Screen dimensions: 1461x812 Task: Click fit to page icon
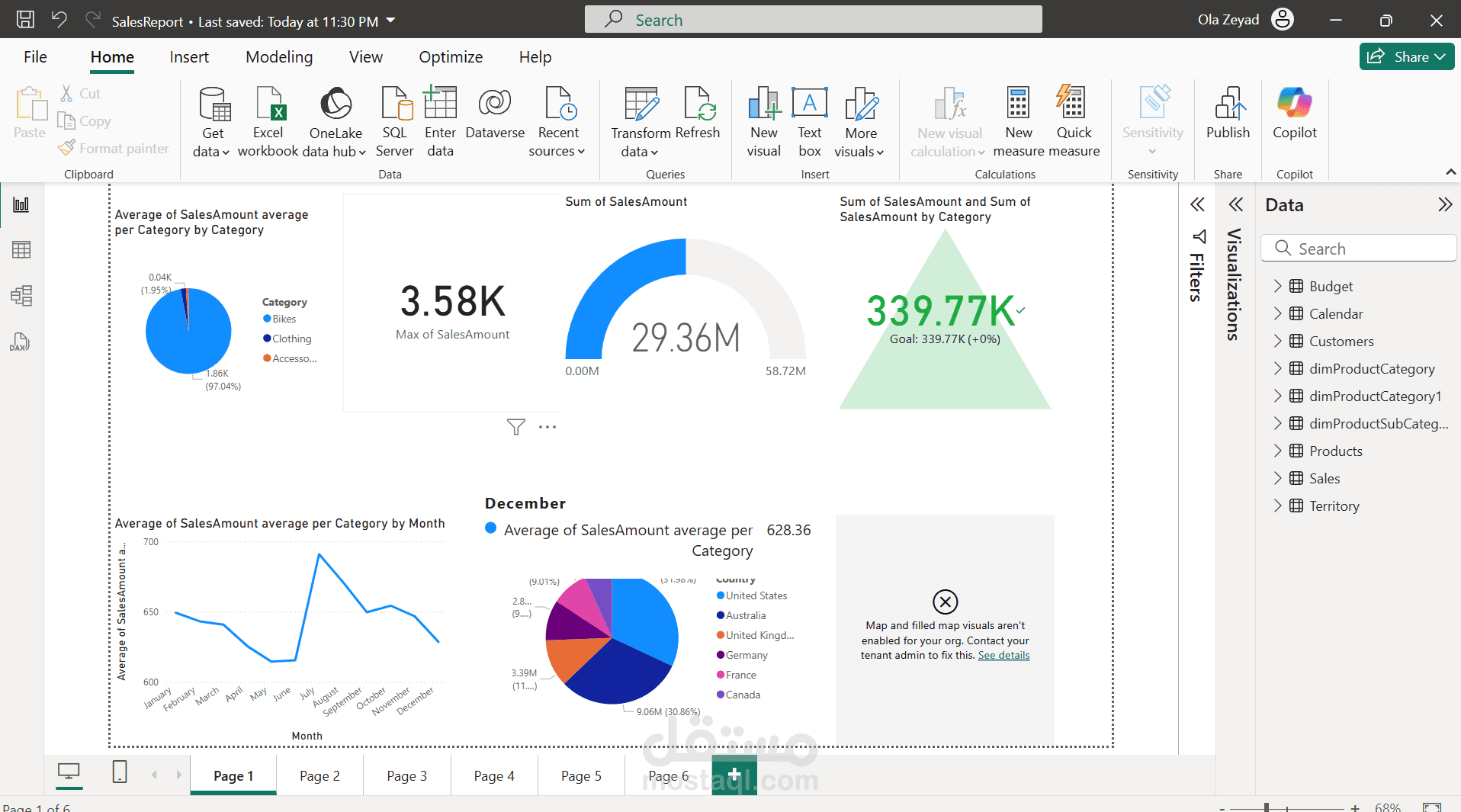click(x=1431, y=807)
